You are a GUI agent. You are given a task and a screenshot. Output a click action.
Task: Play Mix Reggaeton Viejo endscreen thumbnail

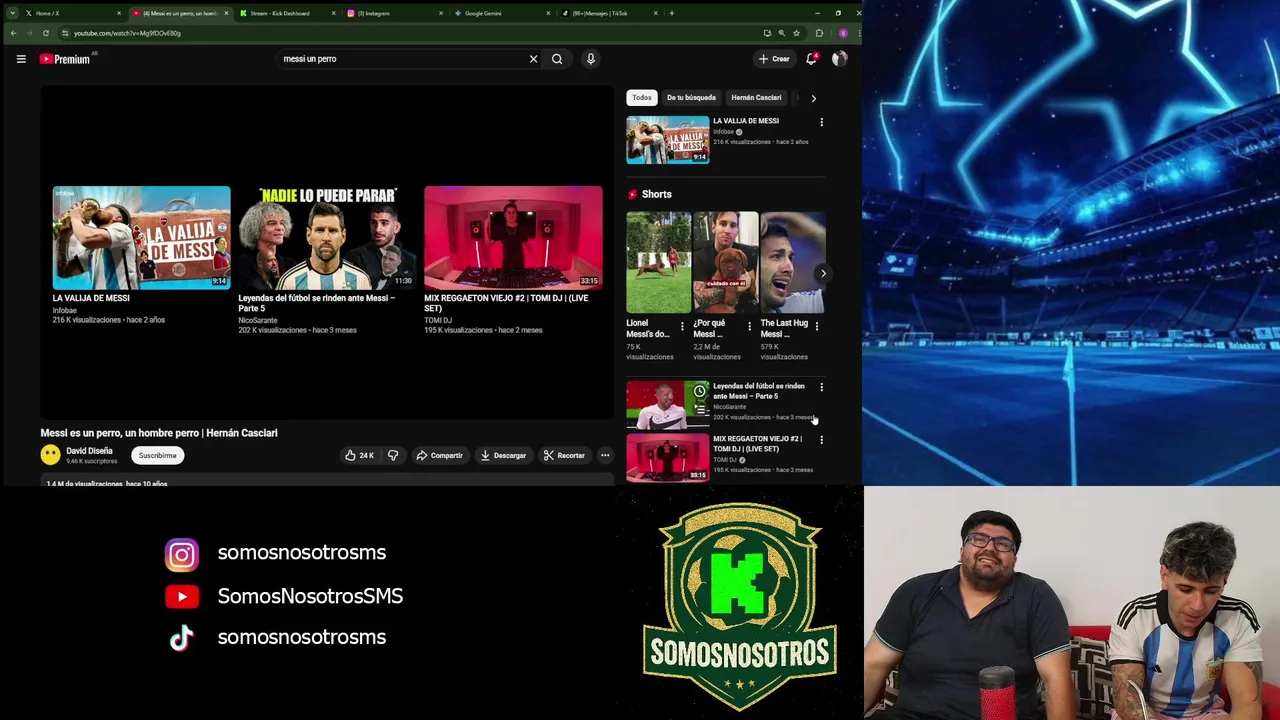(x=513, y=237)
